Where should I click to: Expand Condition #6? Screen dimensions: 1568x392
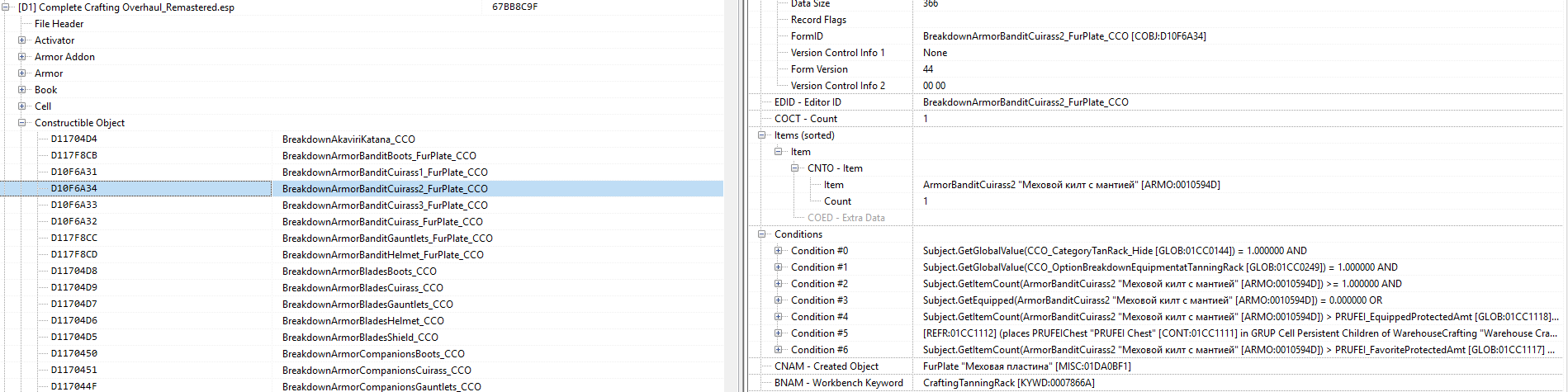point(779,350)
